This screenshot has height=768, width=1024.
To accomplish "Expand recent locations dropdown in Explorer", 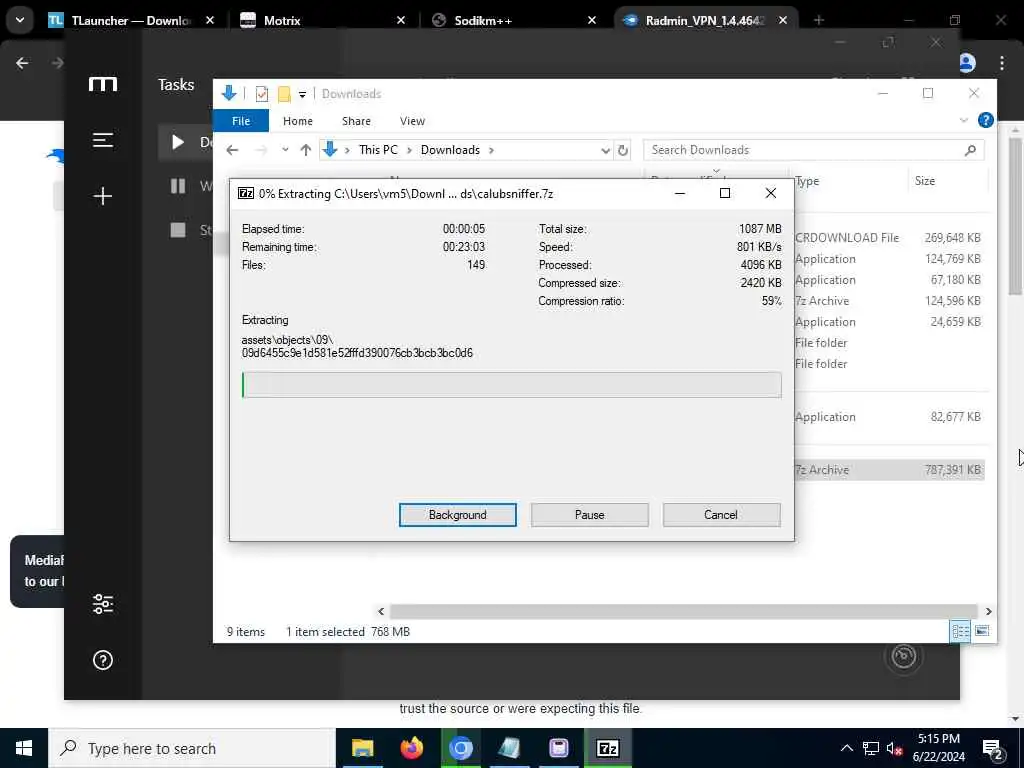I will (x=285, y=150).
